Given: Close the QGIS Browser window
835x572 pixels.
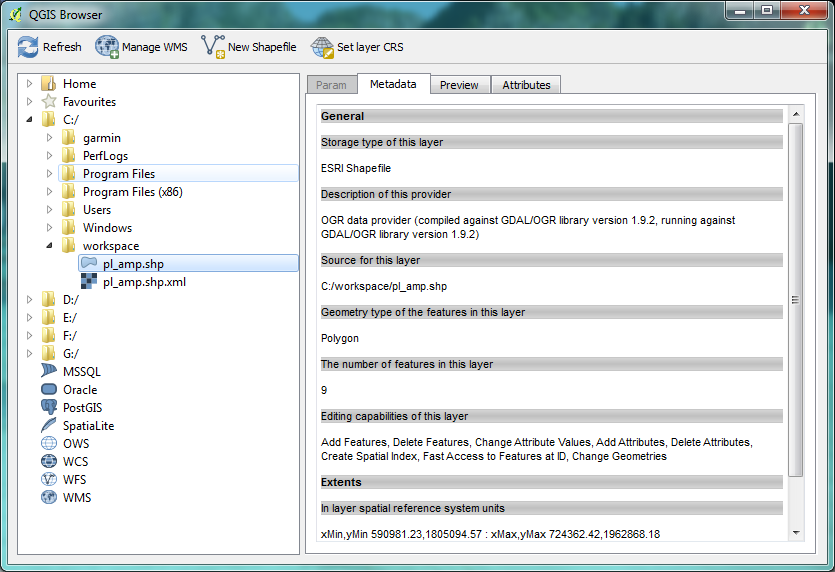Looking at the screenshot, I should [804, 11].
